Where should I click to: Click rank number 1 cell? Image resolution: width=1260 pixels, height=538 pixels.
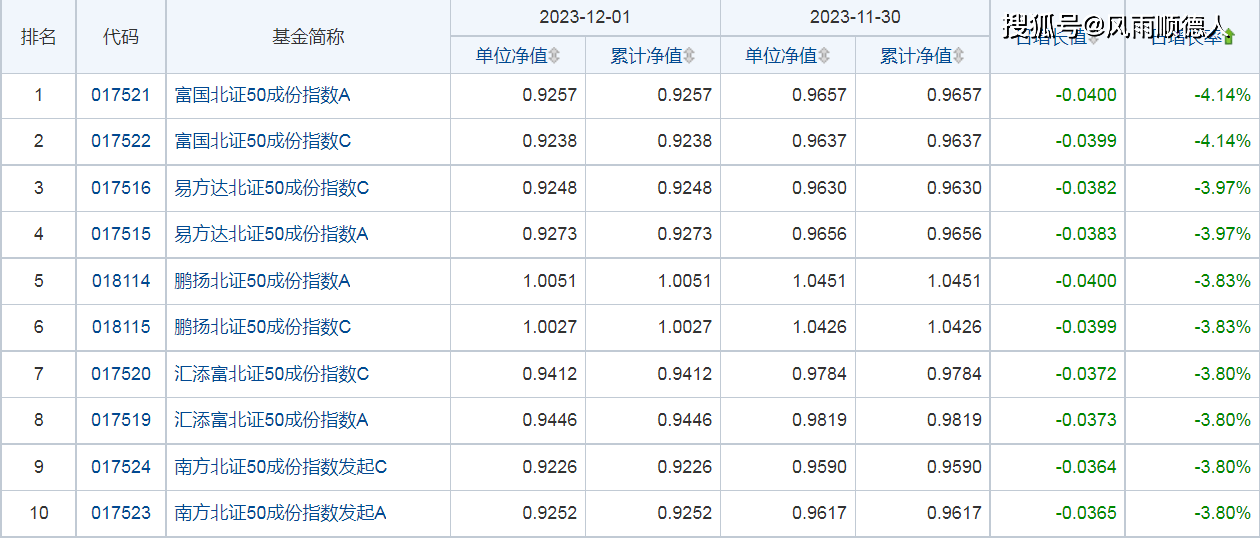click(x=39, y=96)
